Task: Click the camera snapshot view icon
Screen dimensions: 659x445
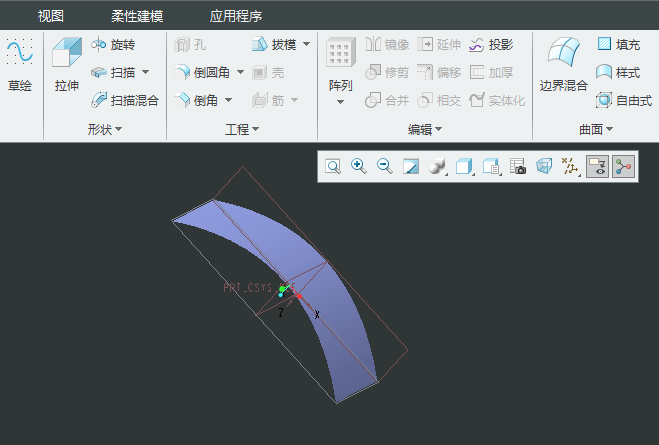Action: click(518, 166)
